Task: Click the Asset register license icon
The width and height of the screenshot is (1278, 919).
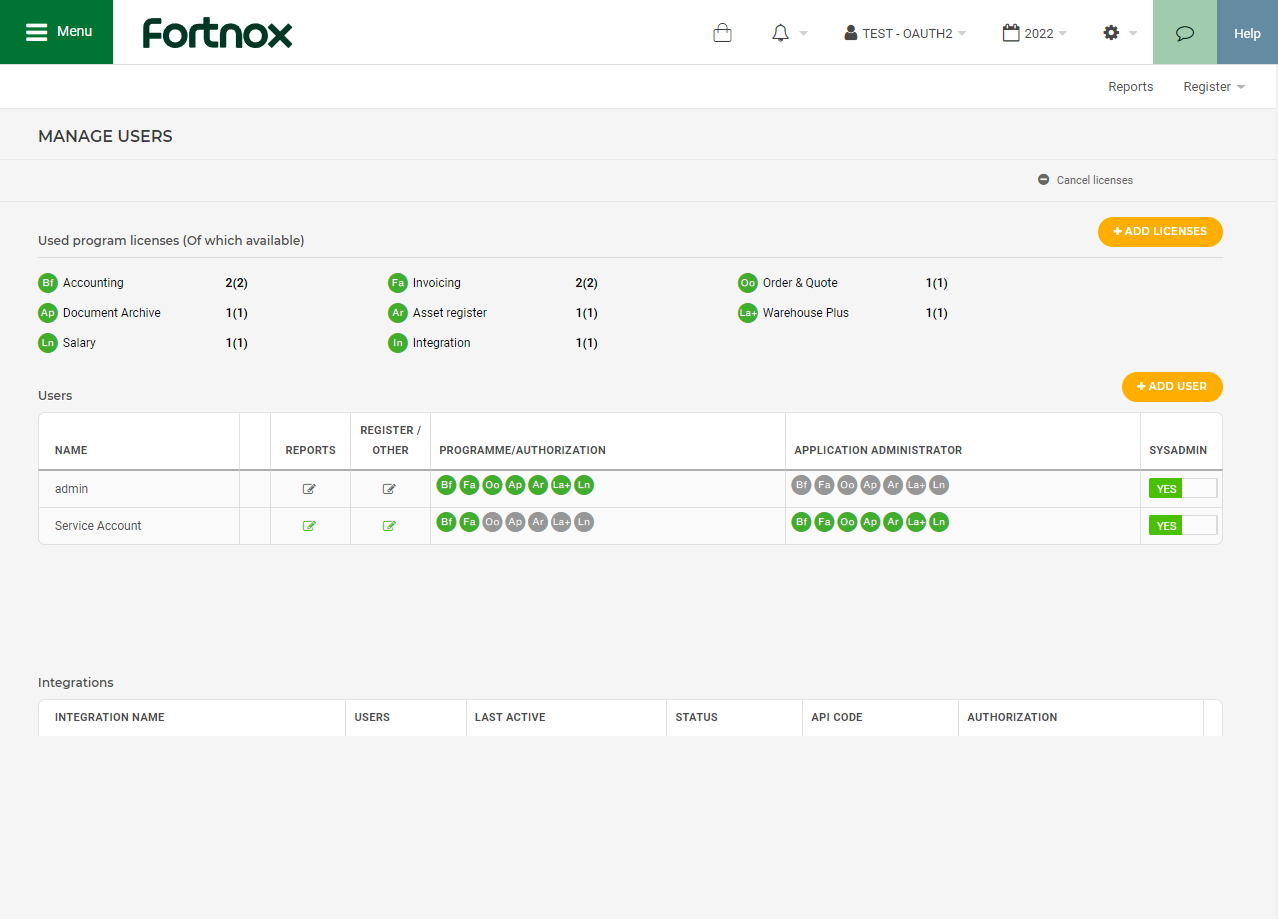Action: pos(398,313)
